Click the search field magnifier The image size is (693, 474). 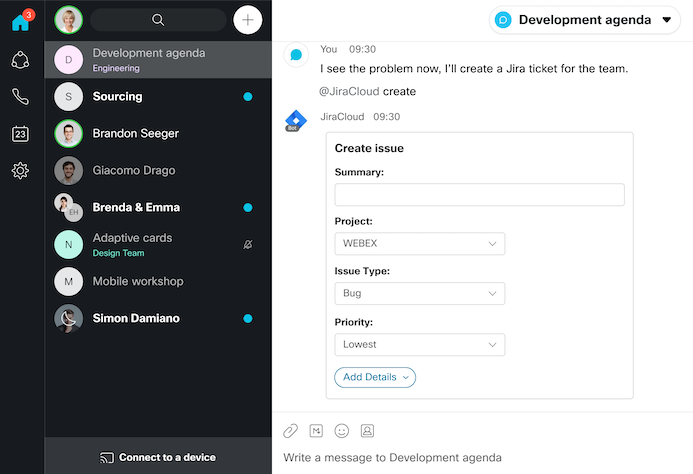click(158, 20)
